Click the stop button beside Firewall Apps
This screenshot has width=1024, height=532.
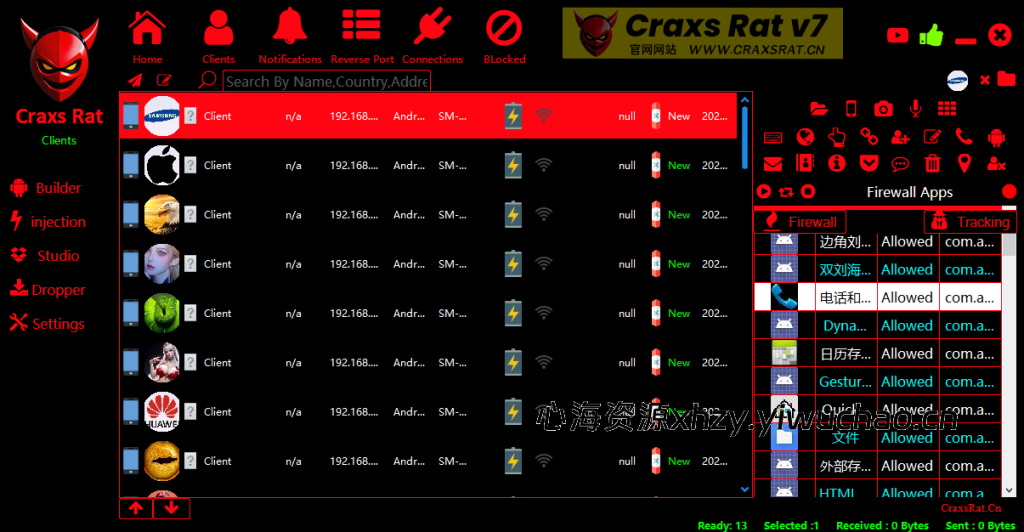(x=808, y=191)
